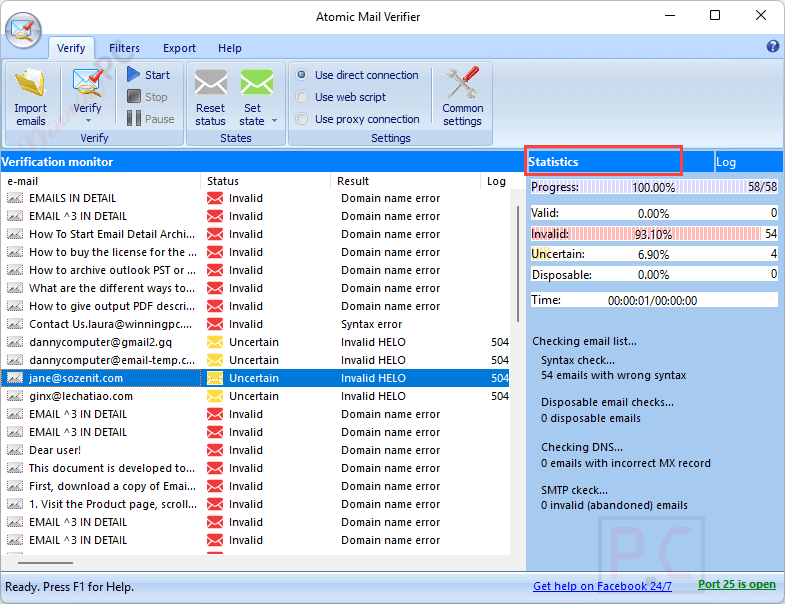This screenshot has height=604, width=785.
Task: Click the row icon beside jane@sozenit.com
Action: click(15, 378)
